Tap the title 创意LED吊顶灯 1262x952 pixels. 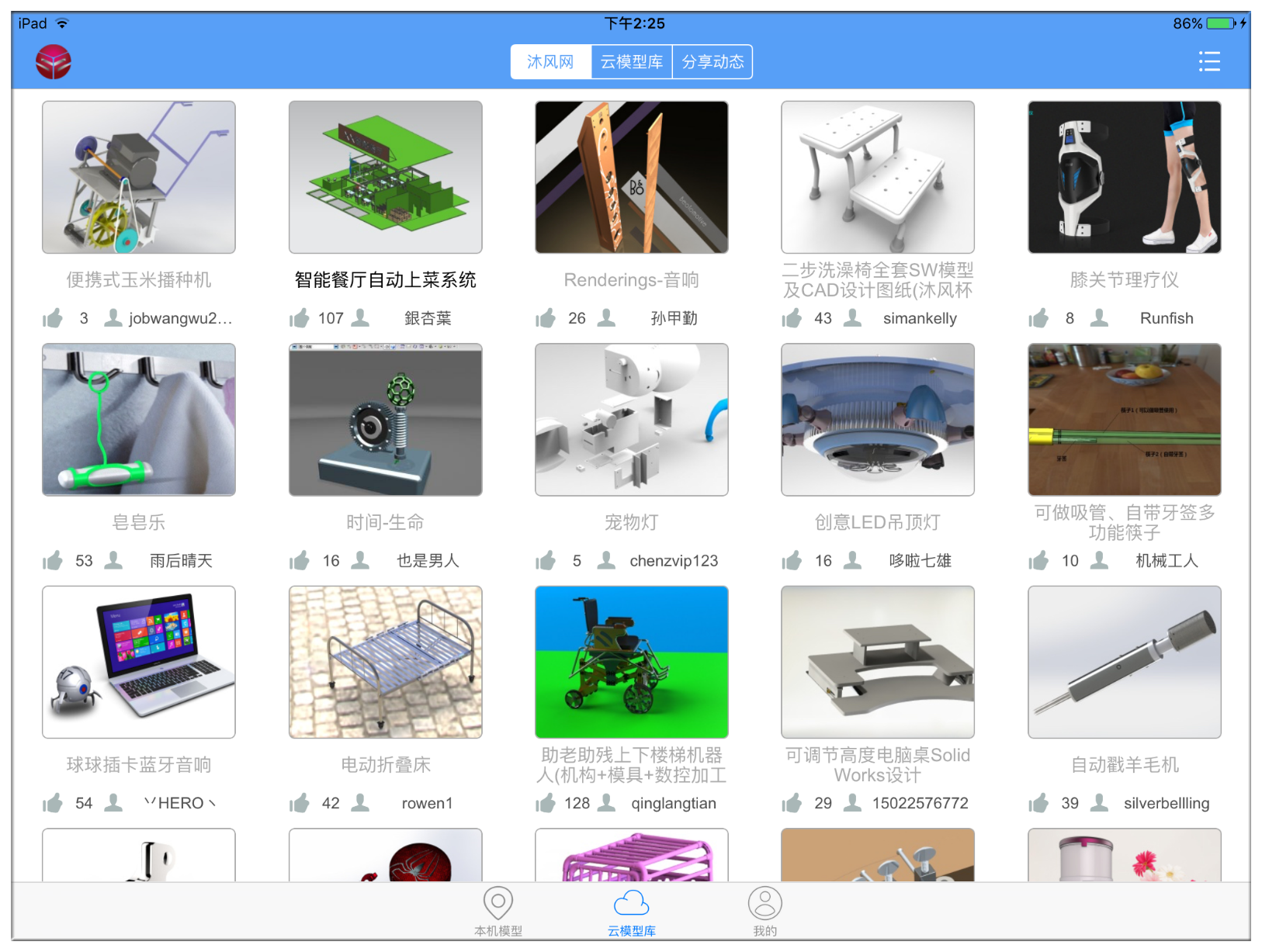click(878, 522)
